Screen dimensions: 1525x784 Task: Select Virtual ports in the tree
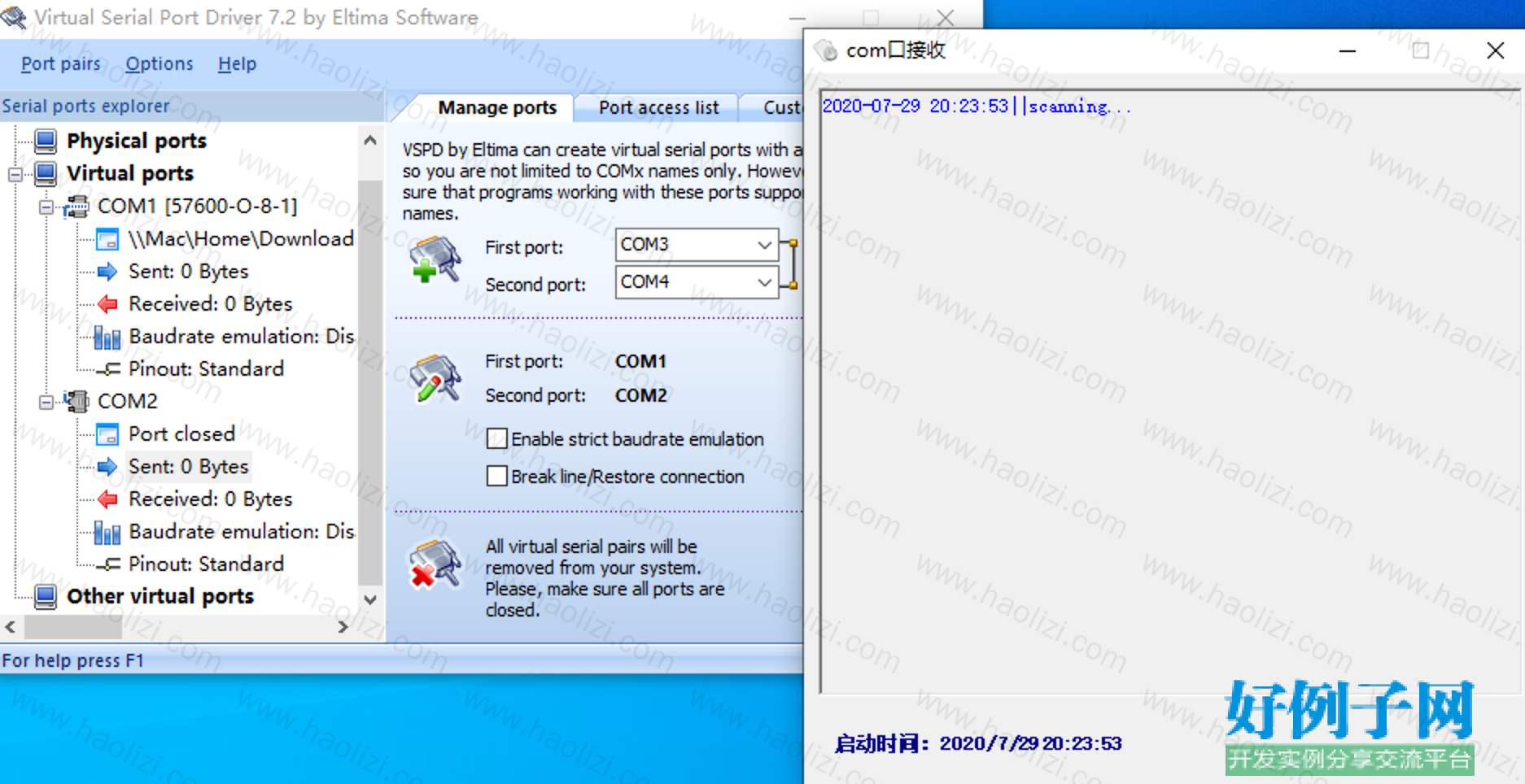click(x=130, y=173)
